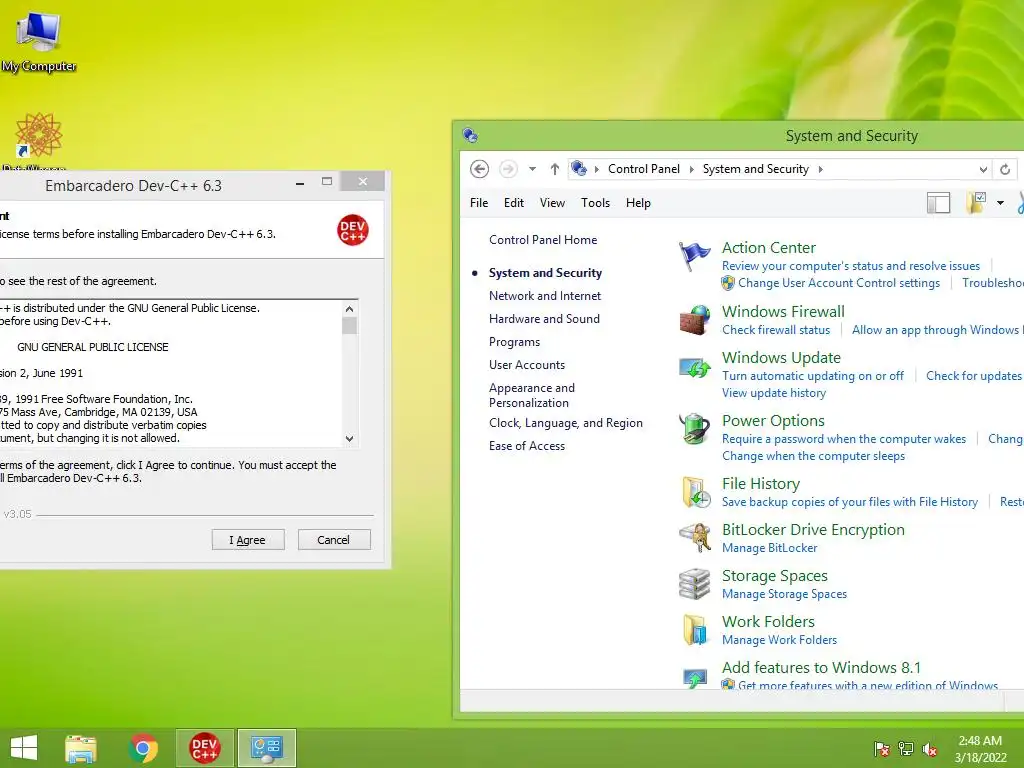The width and height of the screenshot is (1024, 768).
Task: Click I Agree in the Dev-C++ installer
Action: tap(248, 540)
